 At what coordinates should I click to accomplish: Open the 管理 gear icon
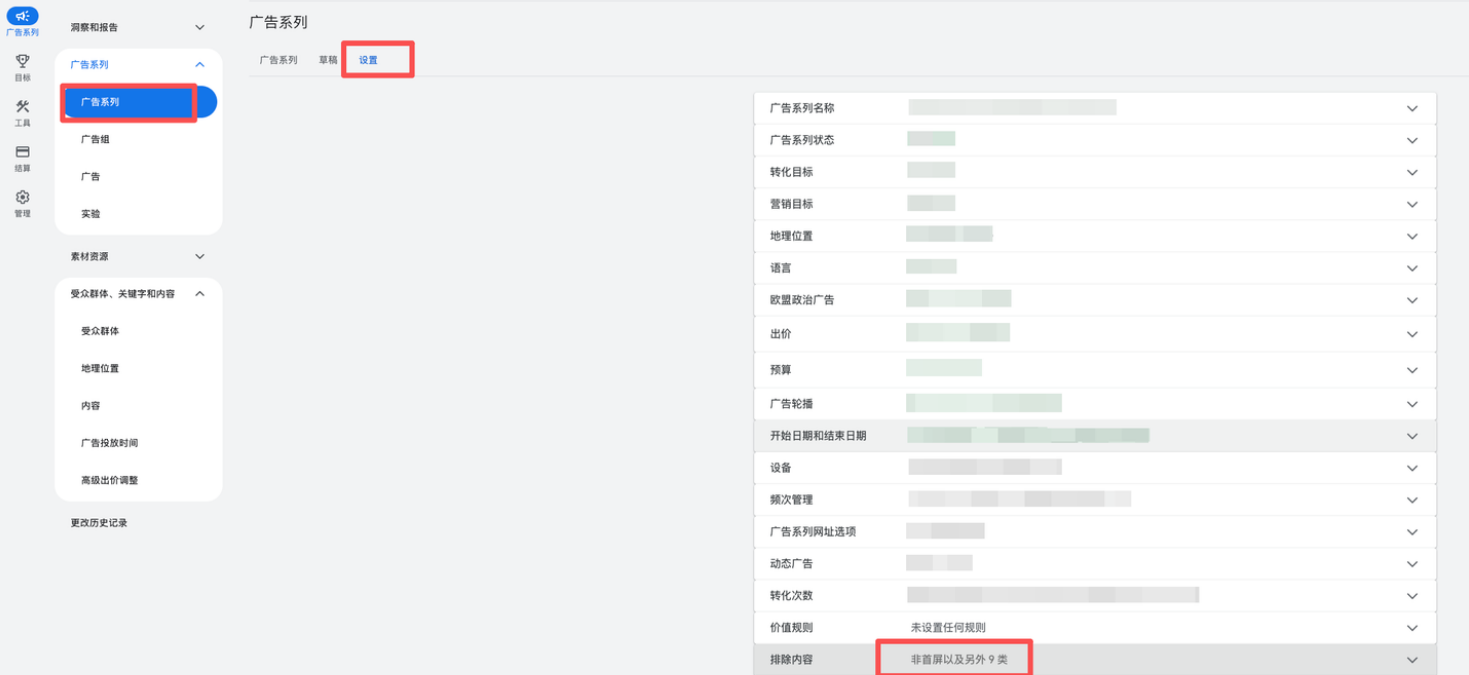[22, 197]
